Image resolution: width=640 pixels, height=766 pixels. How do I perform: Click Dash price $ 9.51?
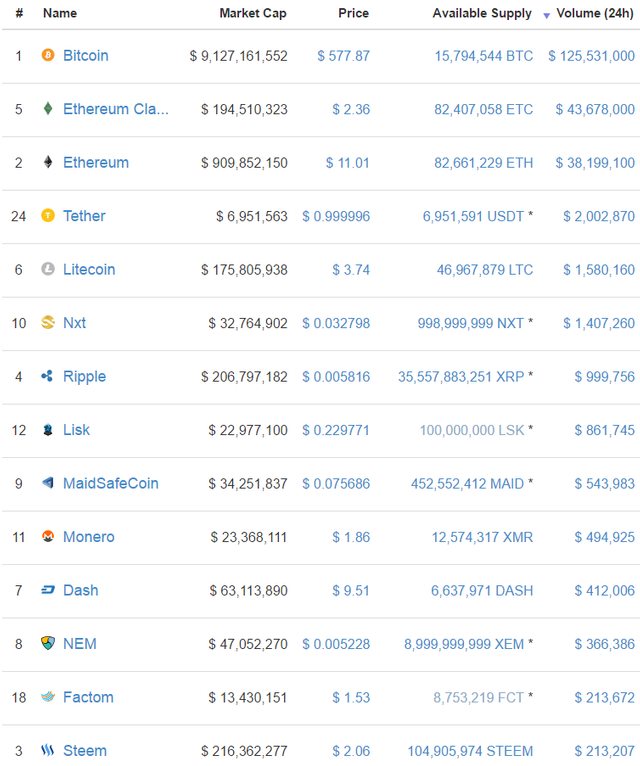pos(351,591)
